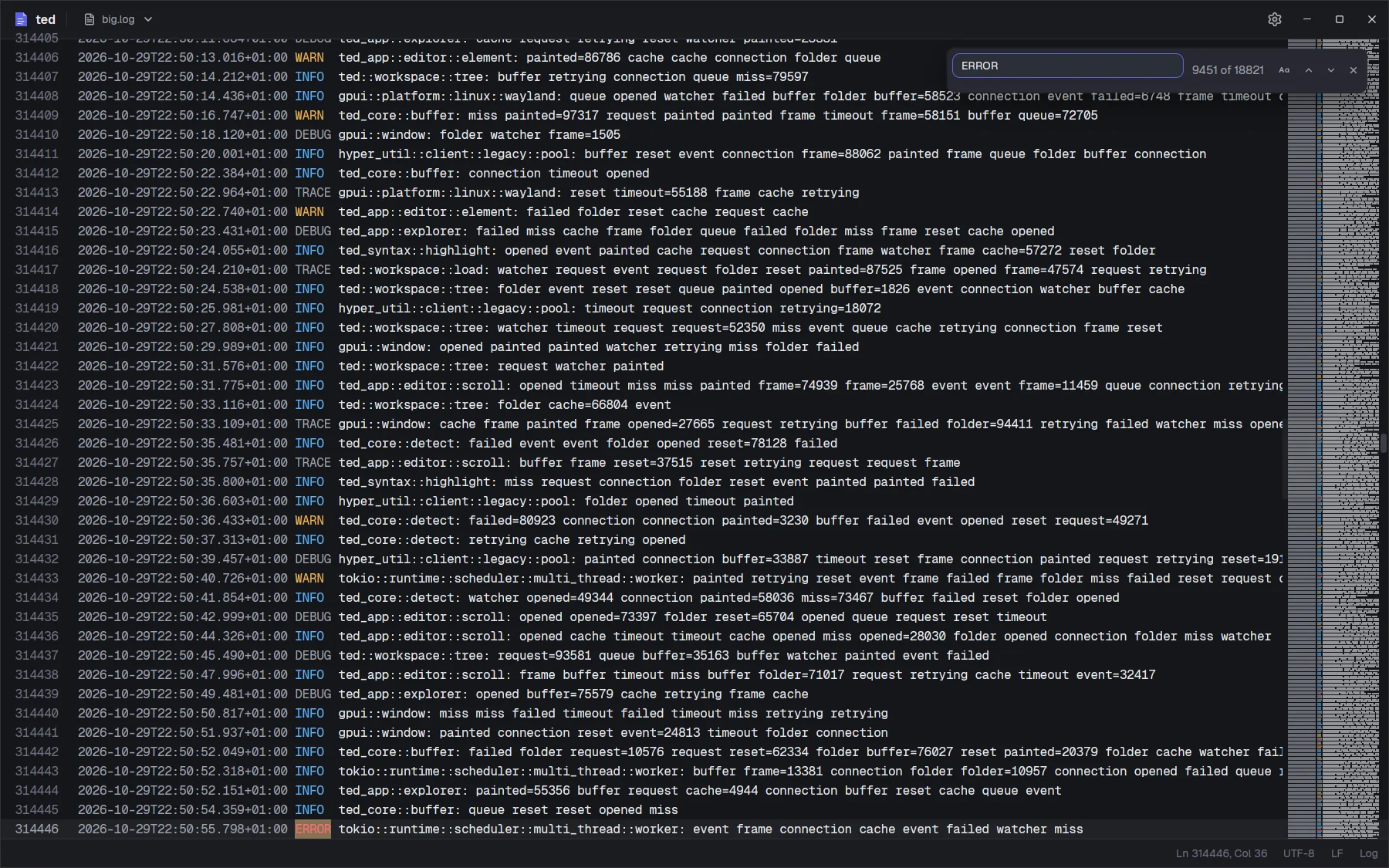Screen dimensions: 1389x868
Task: Click line number 314410 in gutter
Action: [37, 135]
